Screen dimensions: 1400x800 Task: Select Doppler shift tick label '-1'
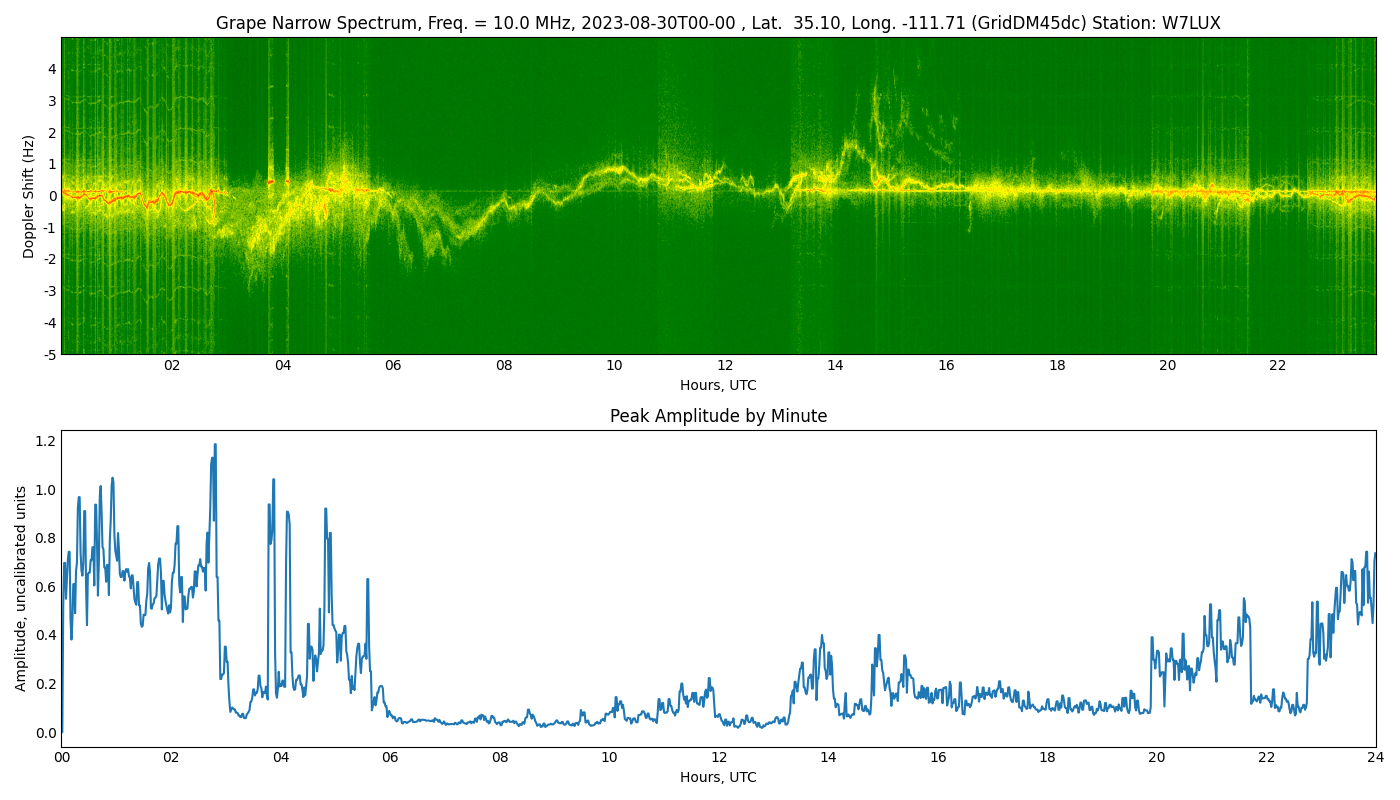48,227
